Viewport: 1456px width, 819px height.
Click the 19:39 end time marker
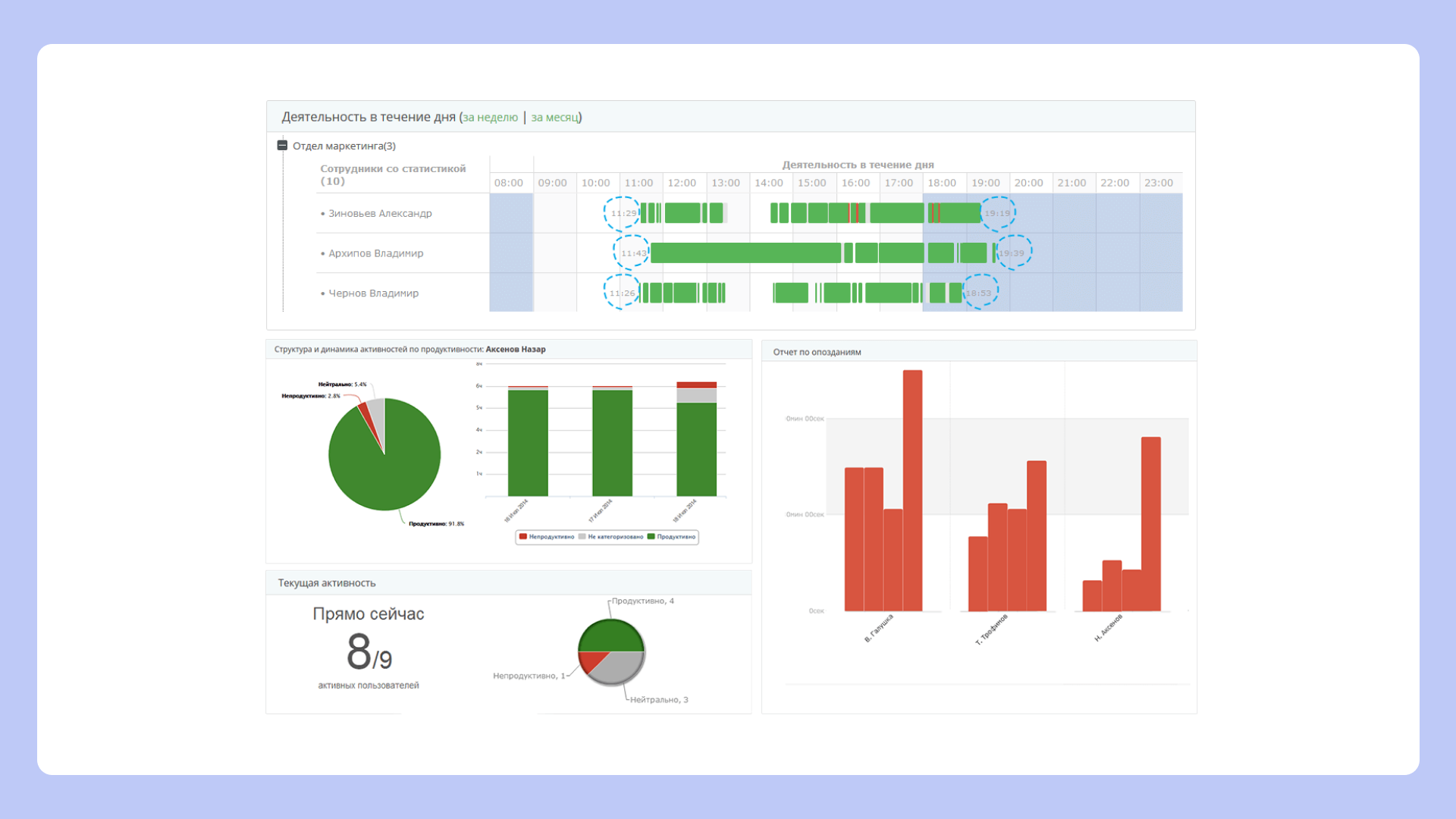(1013, 253)
